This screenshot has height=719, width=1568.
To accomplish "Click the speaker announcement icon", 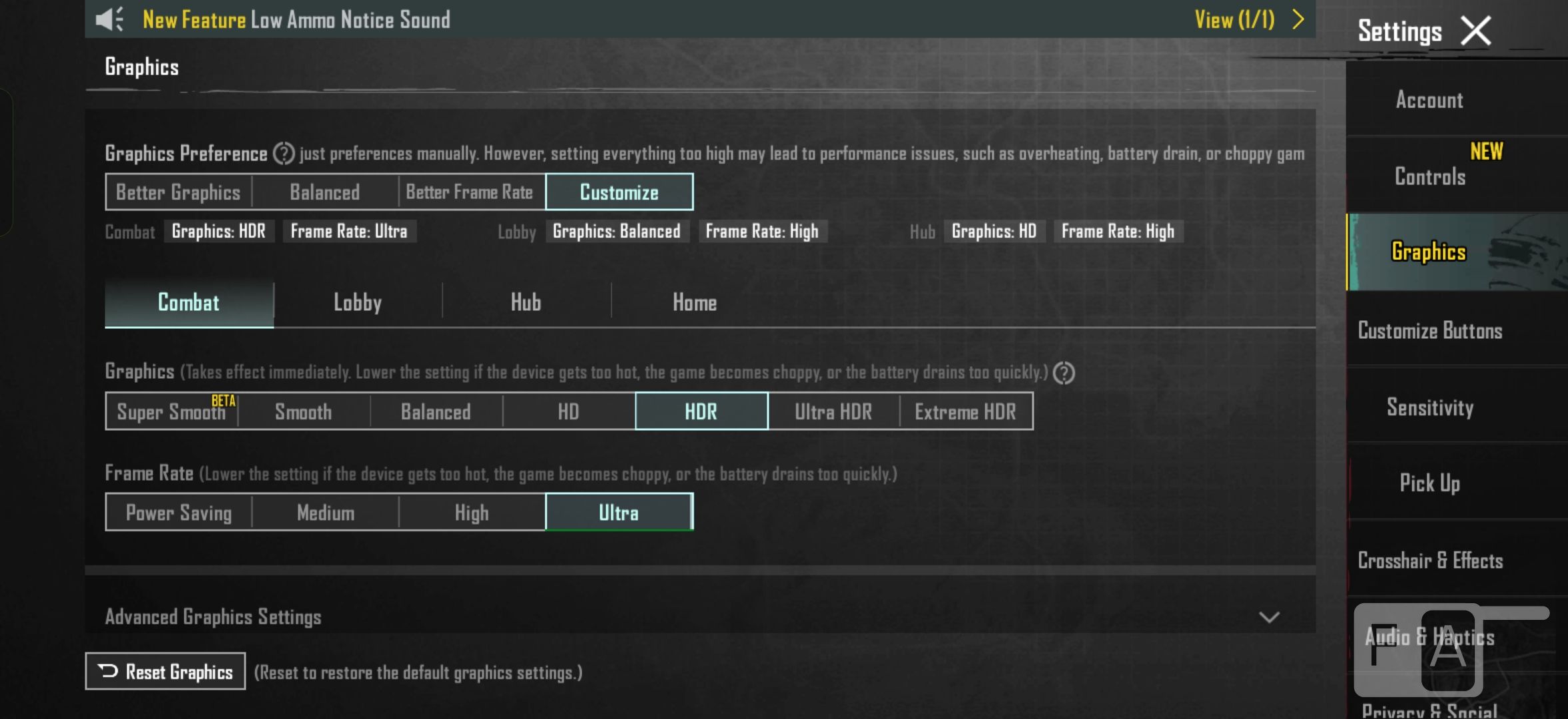I will (109, 19).
